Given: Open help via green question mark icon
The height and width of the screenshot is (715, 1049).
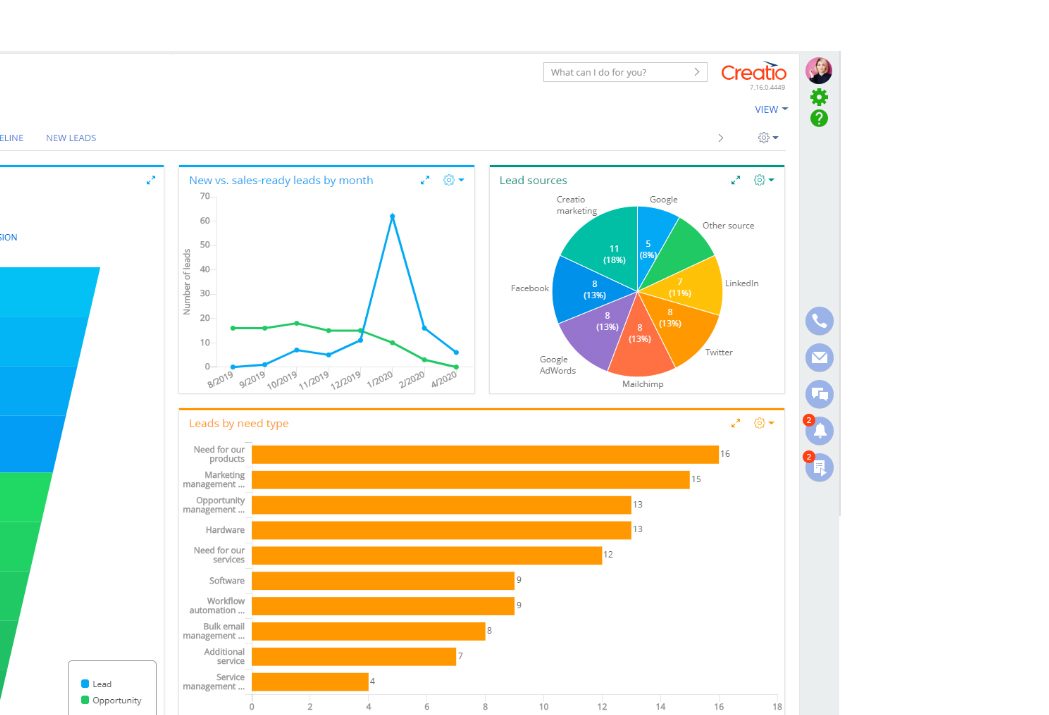Looking at the screenshot, I should pos(819,118).
